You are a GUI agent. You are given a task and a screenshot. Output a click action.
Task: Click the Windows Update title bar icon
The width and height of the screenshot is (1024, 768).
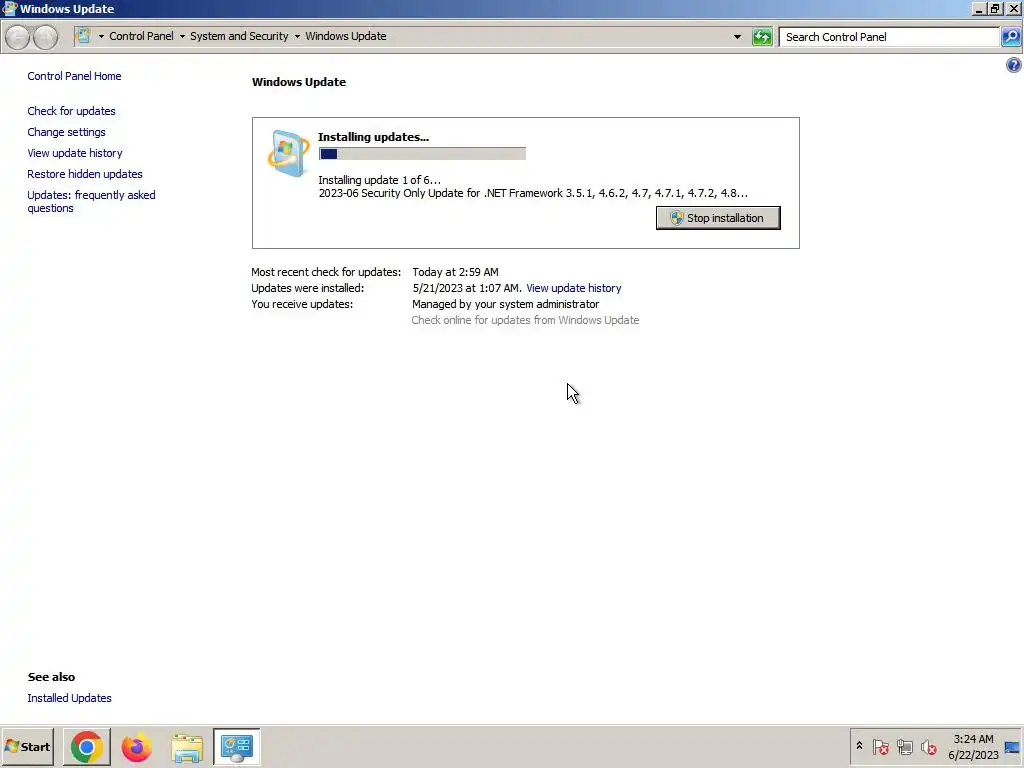point(9,8)
